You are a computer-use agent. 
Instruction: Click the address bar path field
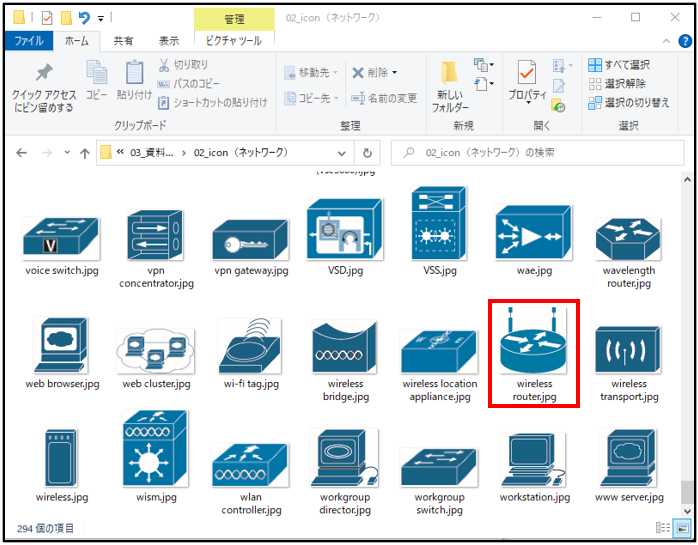click(225, 153)
